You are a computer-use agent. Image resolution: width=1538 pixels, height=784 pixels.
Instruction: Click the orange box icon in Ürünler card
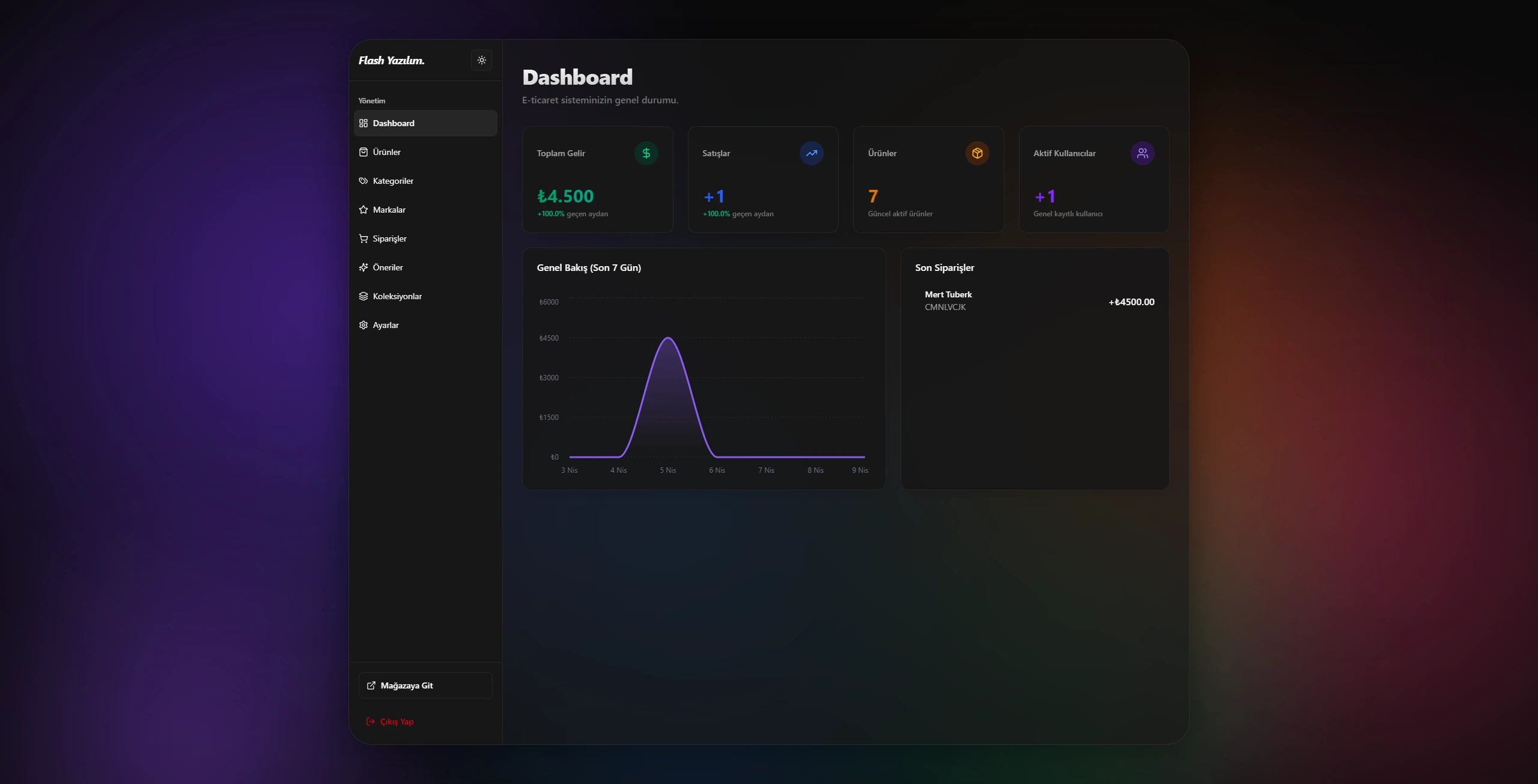(x=977, y=153)
